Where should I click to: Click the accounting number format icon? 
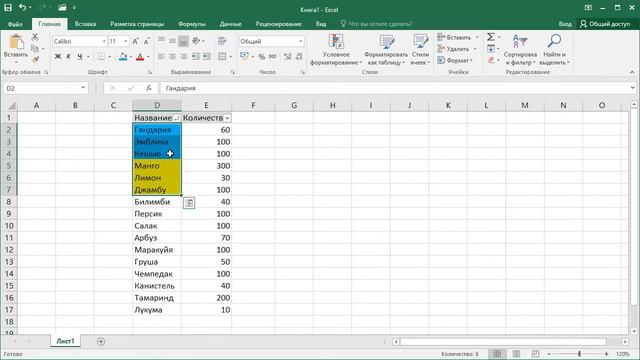tap(244, 56)
